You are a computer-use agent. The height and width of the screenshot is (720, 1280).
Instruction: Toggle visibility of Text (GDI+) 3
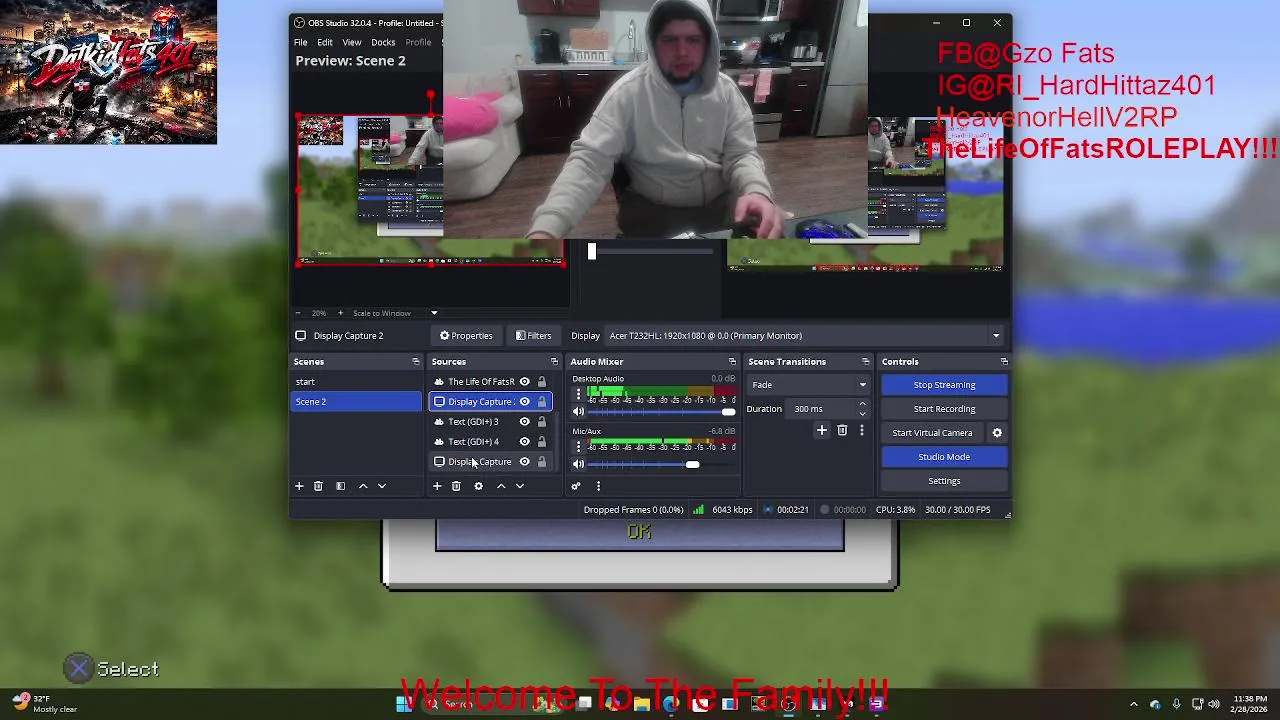pos(524,422)
